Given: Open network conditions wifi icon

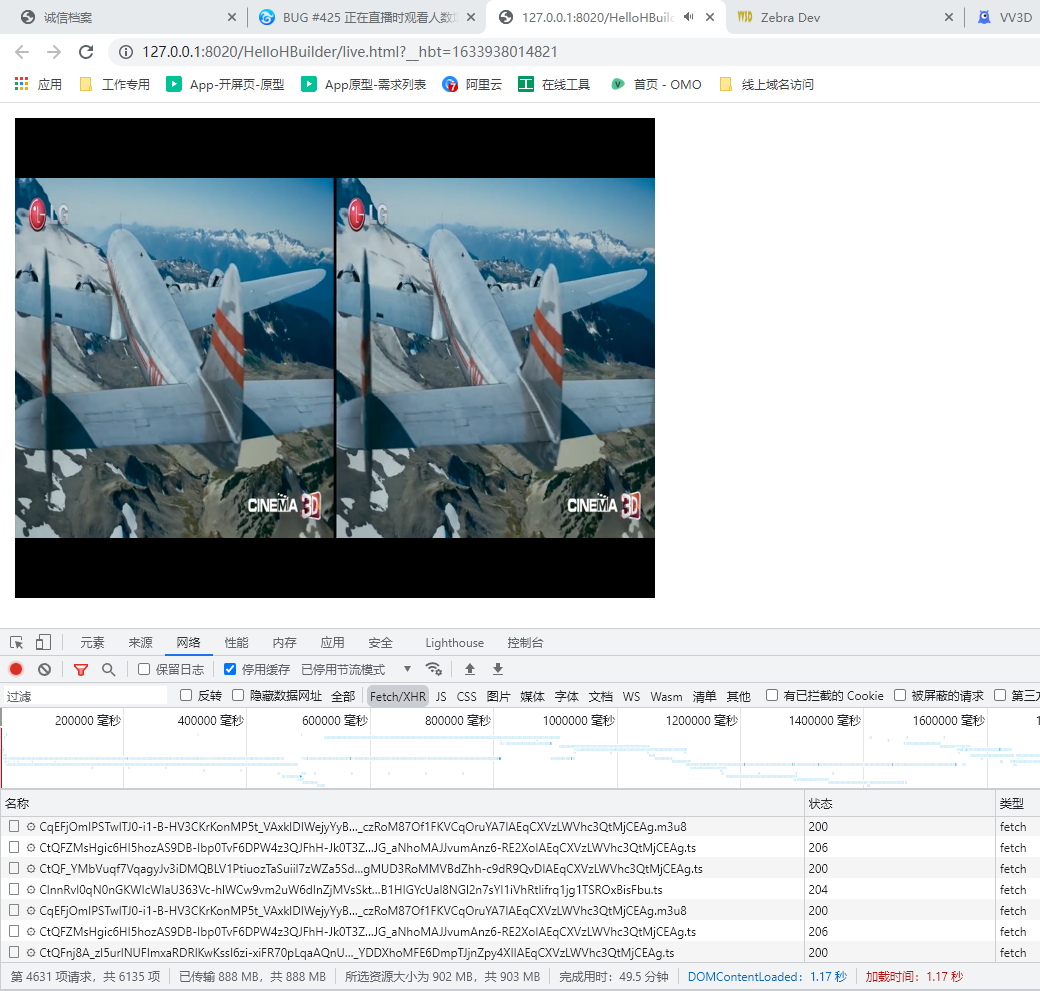Looking at the screenshot, I should coord(434,669).
